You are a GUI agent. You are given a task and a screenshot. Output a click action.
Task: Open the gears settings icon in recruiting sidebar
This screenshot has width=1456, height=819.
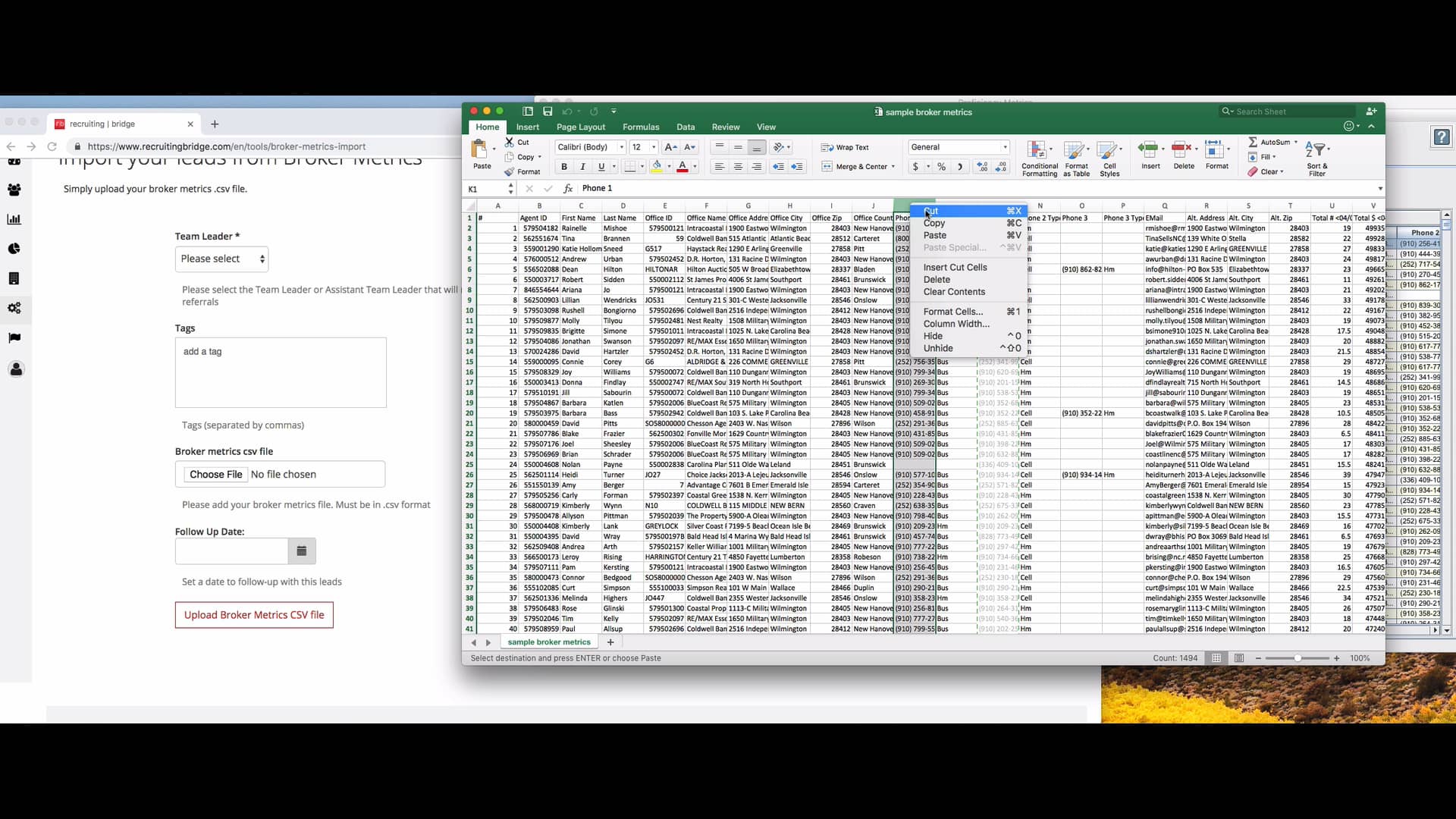pyautogui.click(x=14, y=309)
